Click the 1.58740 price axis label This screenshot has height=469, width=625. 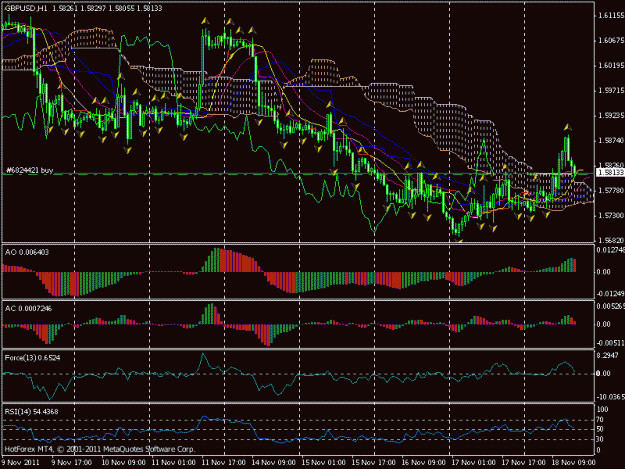611,141
